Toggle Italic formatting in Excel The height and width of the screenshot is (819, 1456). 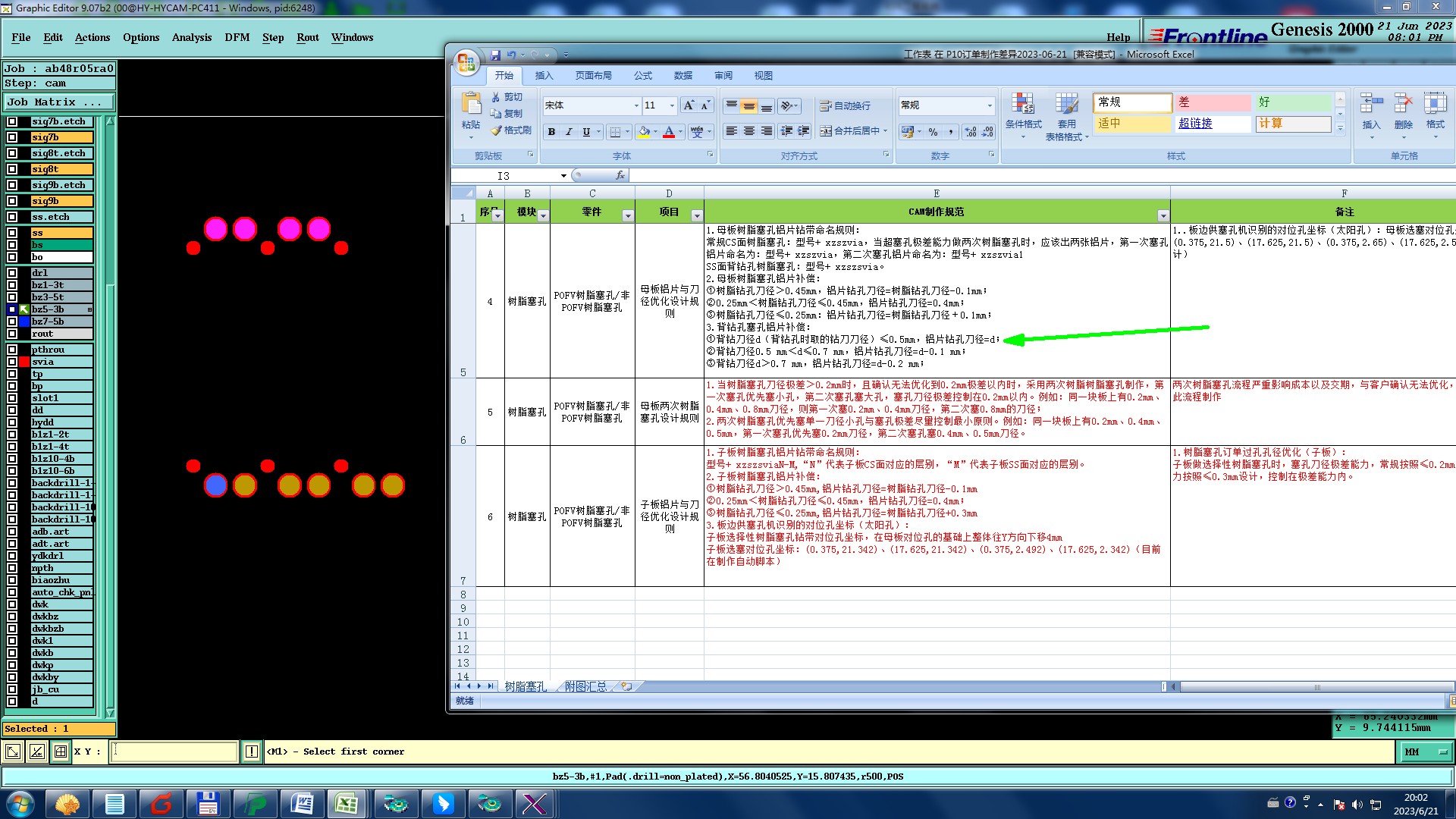pos(569,132)
